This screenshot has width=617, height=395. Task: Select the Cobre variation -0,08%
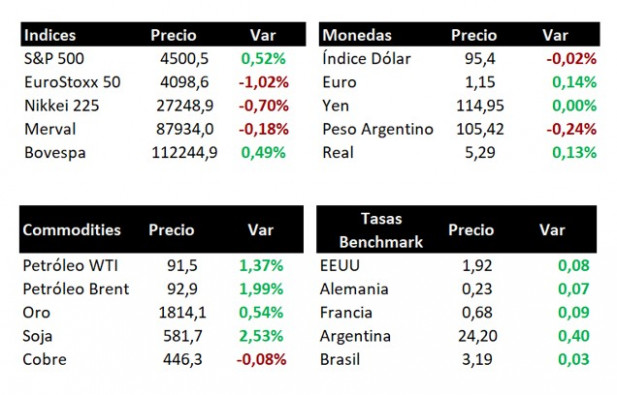coord(261,360)
